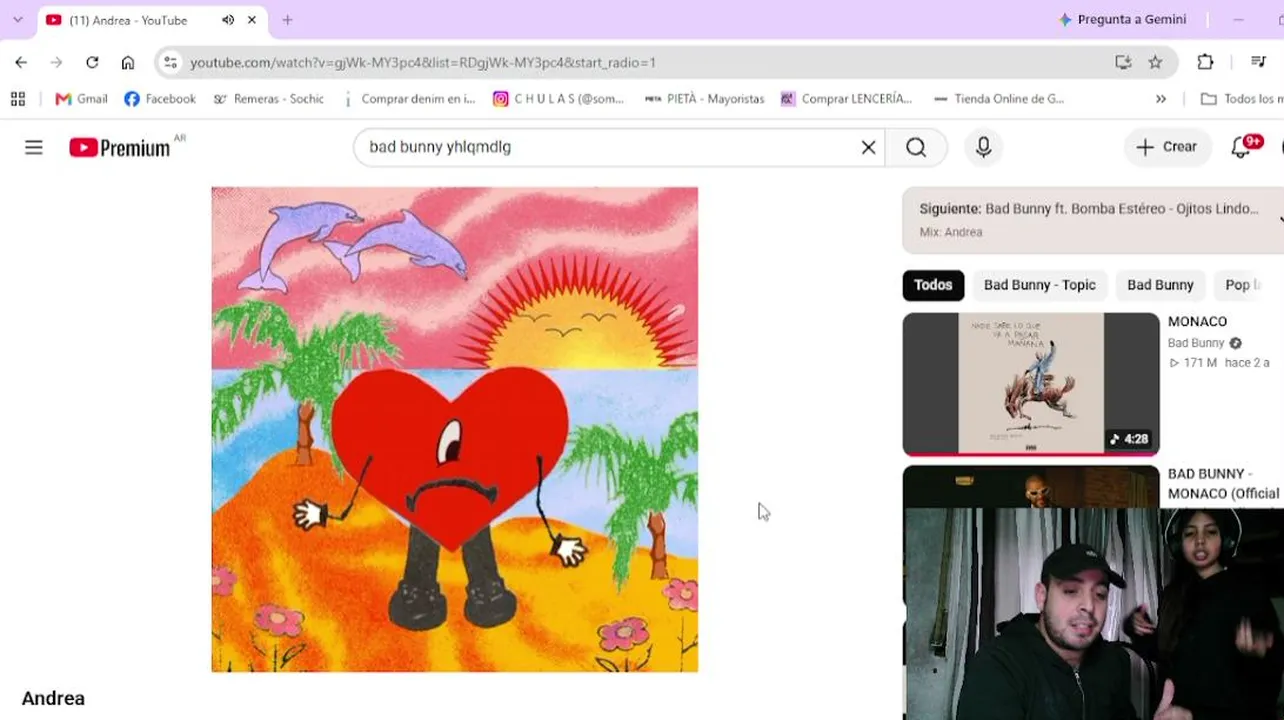
Task: Open a new browser tab
Action: 287,20
